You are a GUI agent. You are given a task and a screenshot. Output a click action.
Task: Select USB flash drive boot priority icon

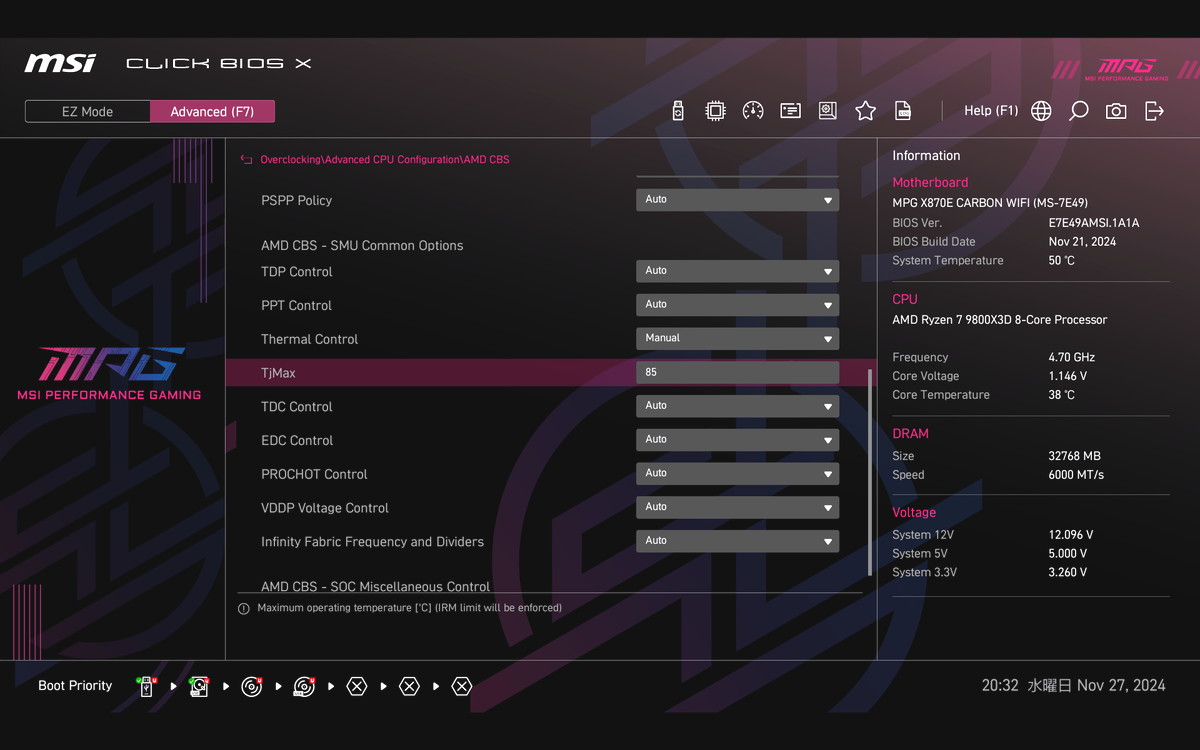(x=147, y=686)
